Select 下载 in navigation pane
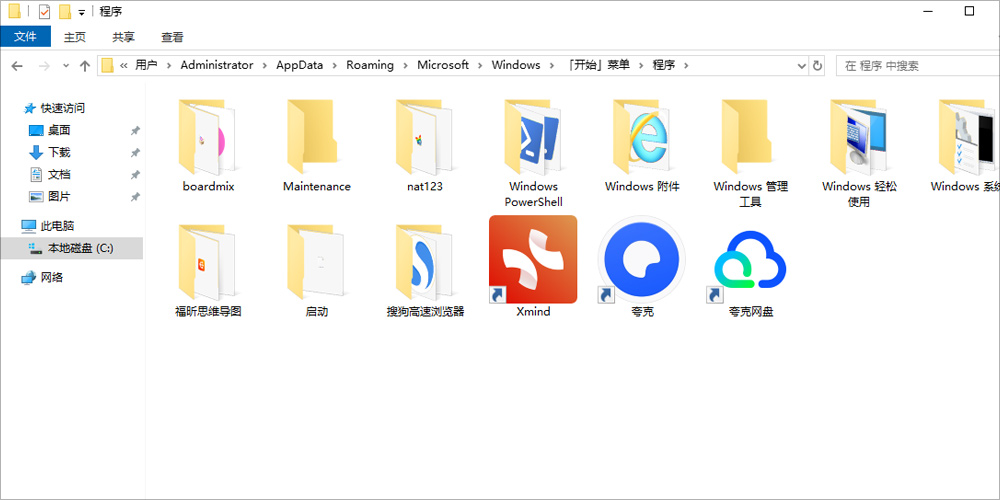 point(59,152)
